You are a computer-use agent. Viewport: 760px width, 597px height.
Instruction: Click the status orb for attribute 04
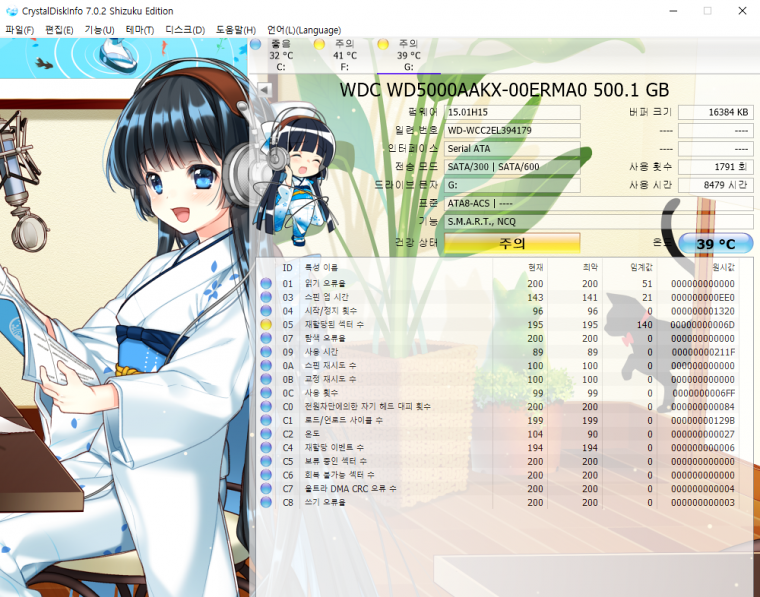click(266, 311)
